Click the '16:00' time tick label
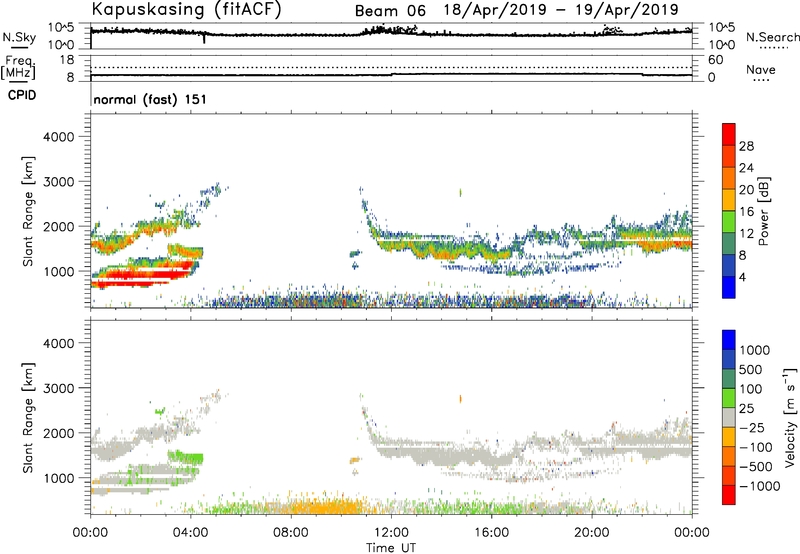800x554 pixels. [x=491, y=533]
